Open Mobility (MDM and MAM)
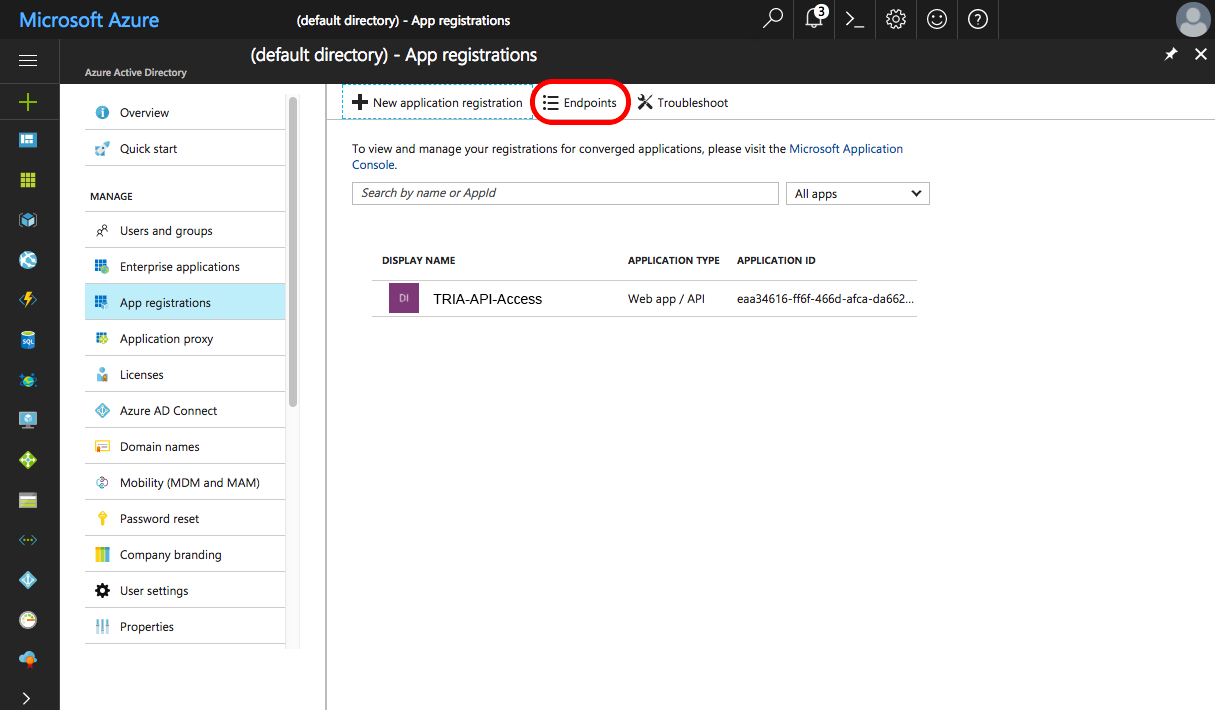 (x=185, y=483)
